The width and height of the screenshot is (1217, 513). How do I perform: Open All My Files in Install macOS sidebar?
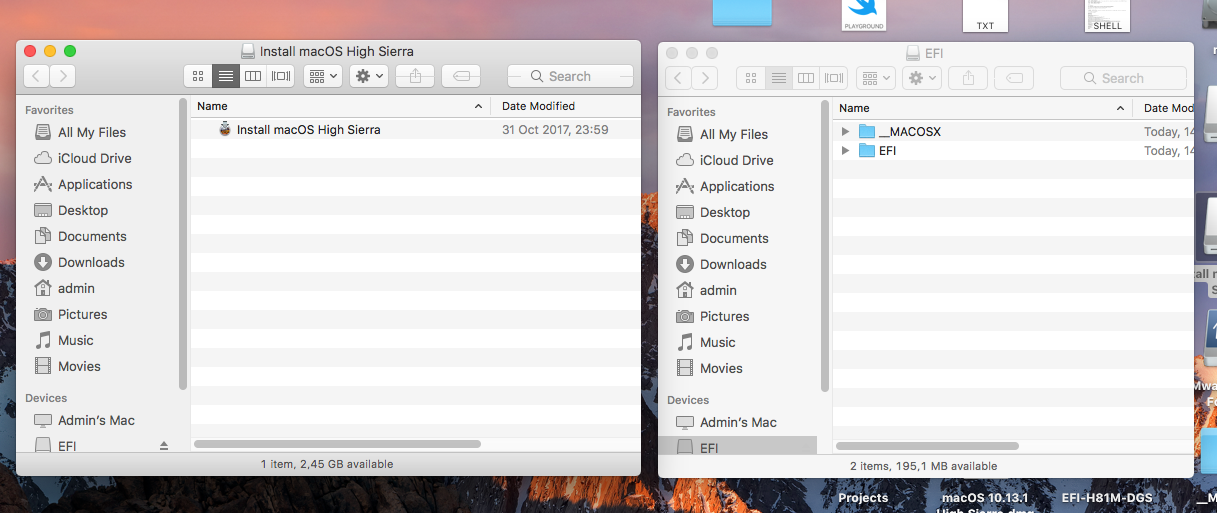click(92, 132)
